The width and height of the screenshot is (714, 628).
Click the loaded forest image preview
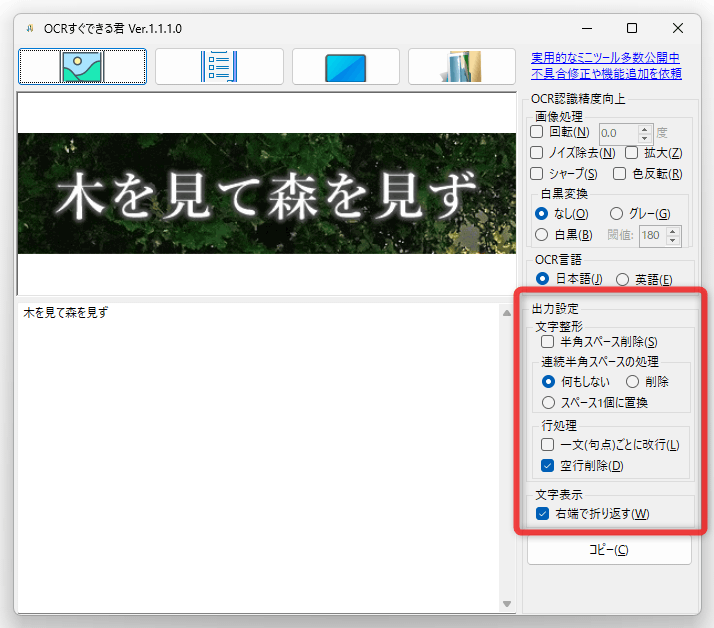pos(267,194)
